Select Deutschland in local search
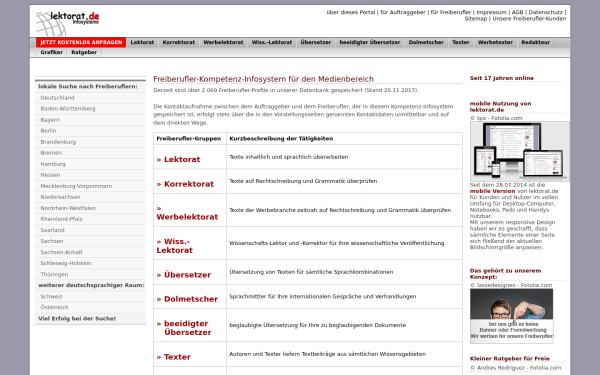The width and height of the screenshot is (600, 375). point(90,98)
